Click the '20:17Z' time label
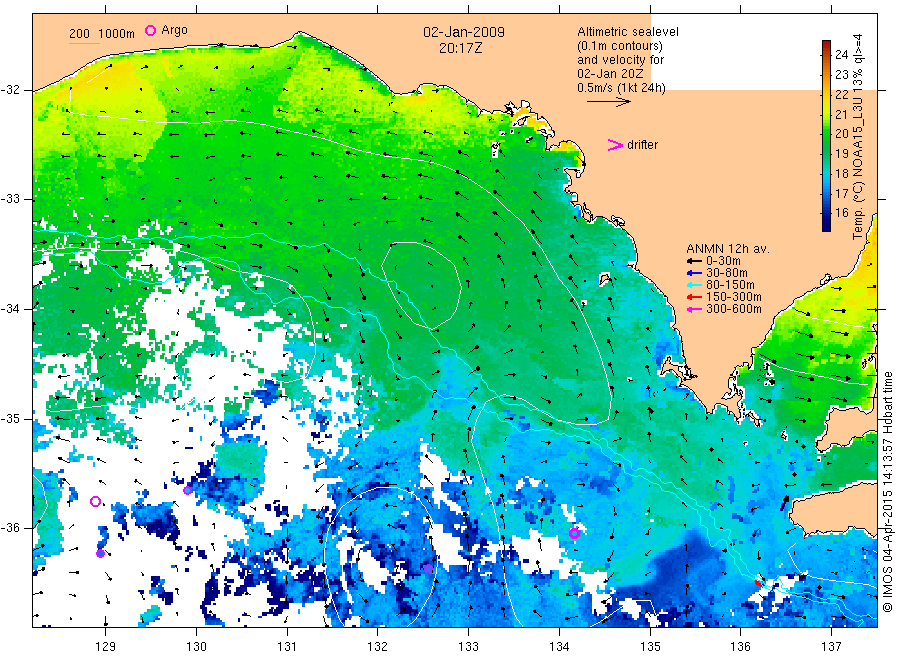 click(x=460, y=48)
